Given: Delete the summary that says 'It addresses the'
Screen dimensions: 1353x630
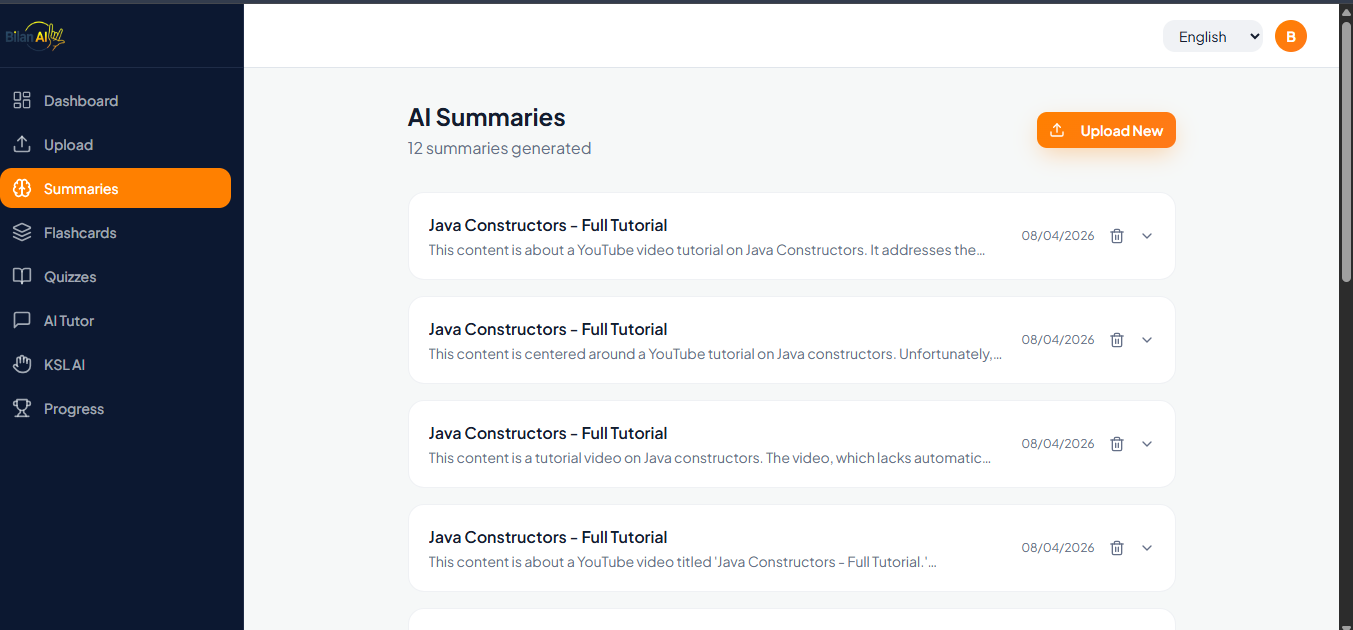Looking at the screenshot, I should [1117, 236].
